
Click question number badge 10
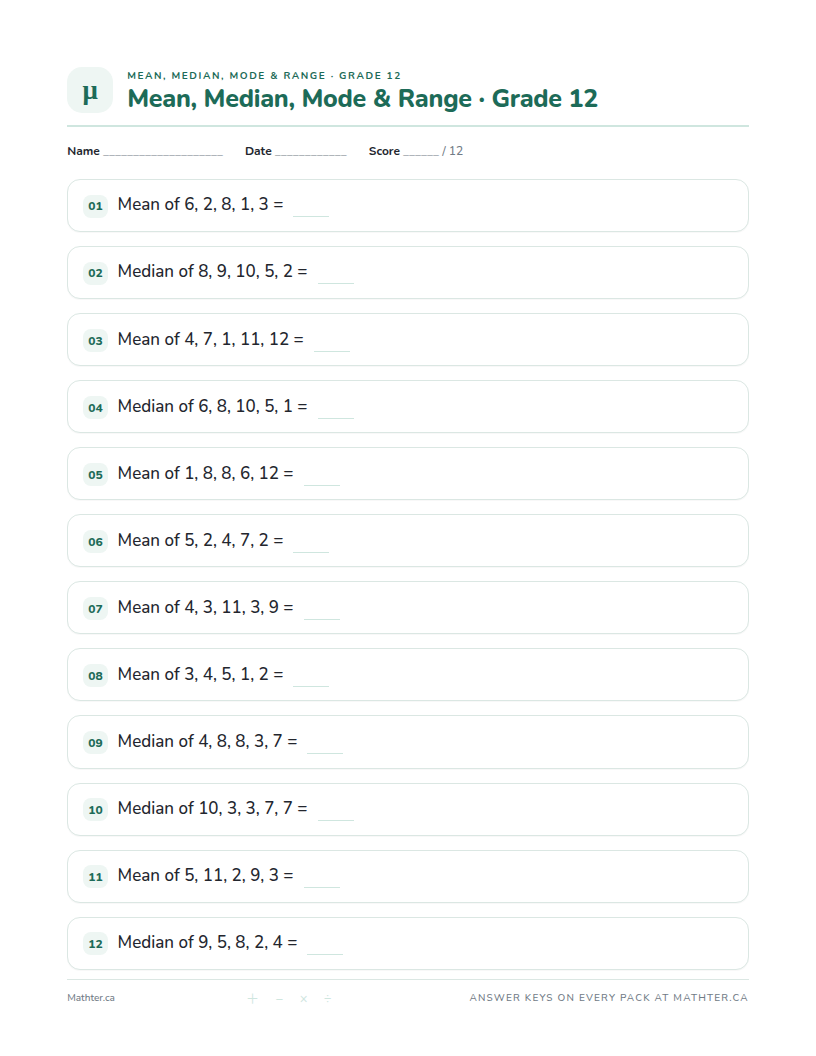pyautogui.click(x=96, y=810)
